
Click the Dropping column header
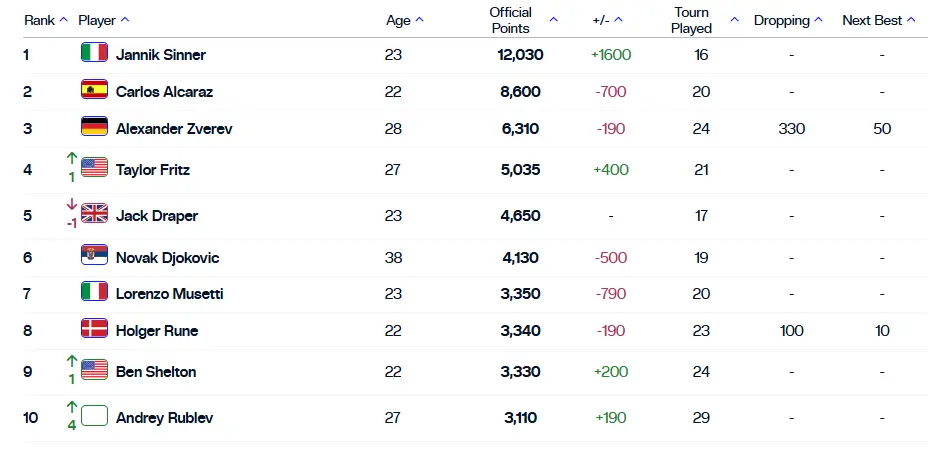point(782,20)
